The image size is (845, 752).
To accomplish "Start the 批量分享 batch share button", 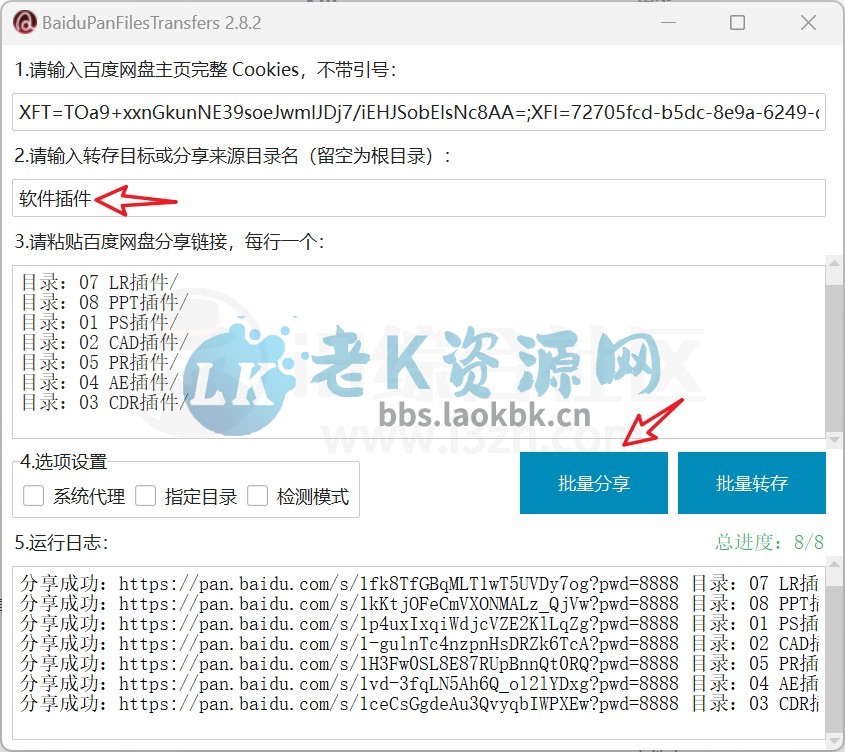I will click(594, 483).
